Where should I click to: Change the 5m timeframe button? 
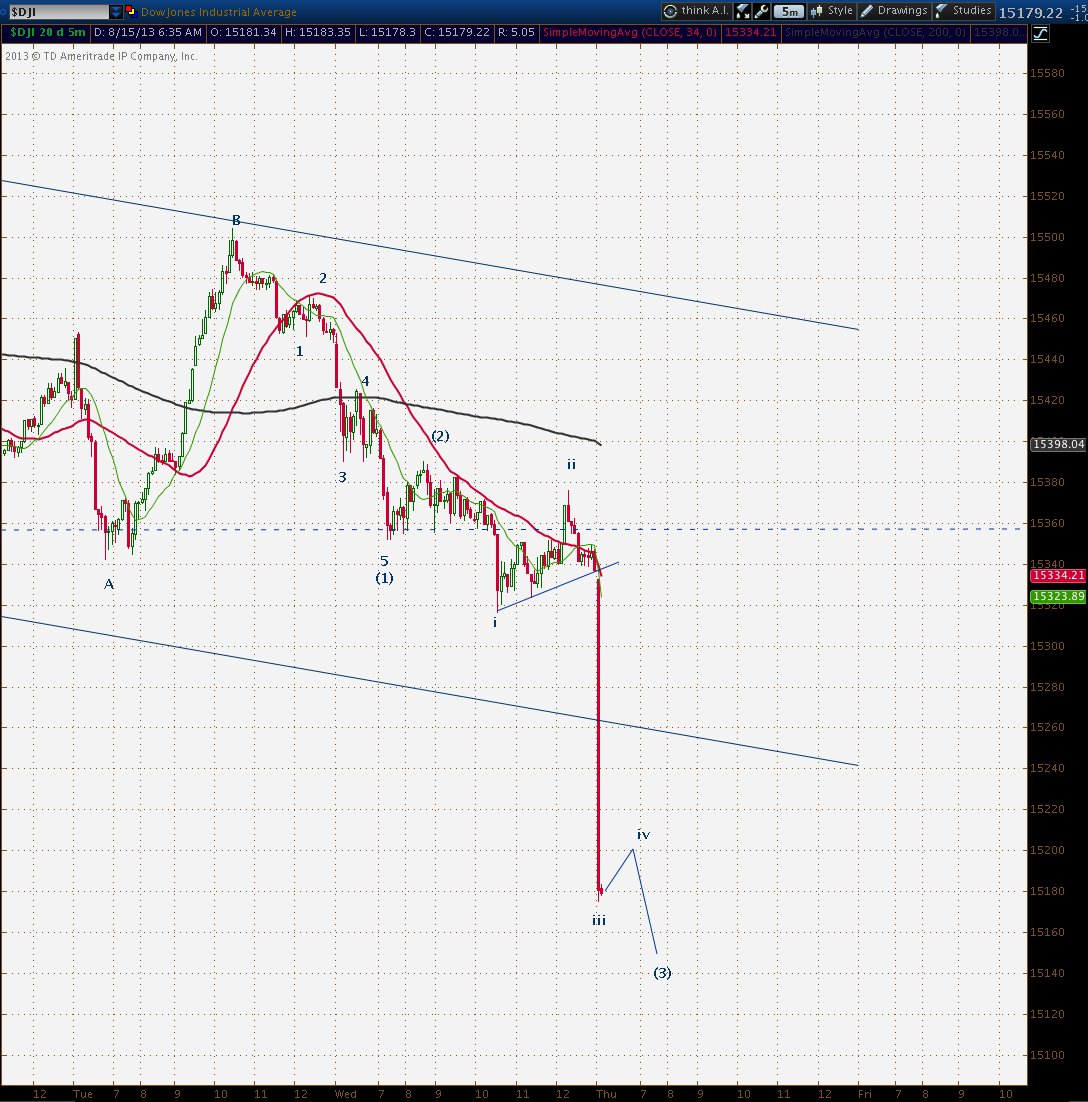[789, 11]
